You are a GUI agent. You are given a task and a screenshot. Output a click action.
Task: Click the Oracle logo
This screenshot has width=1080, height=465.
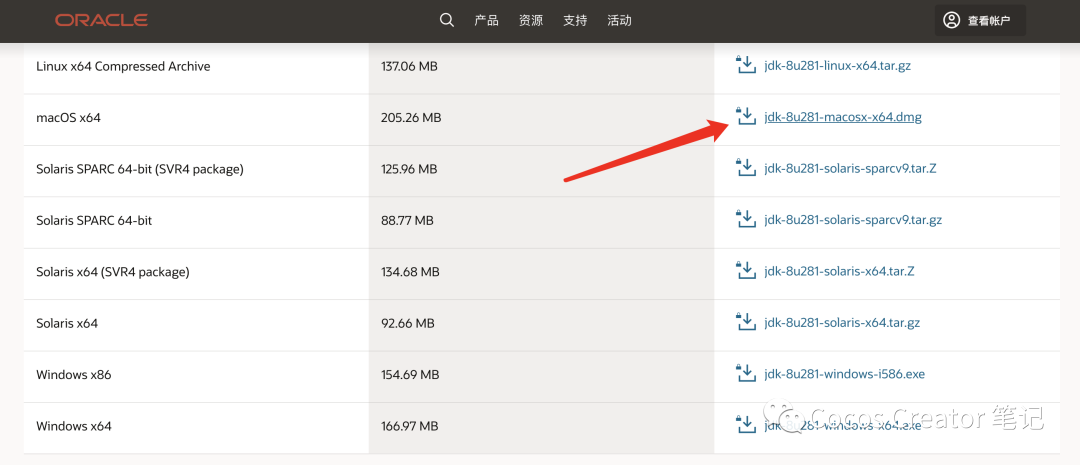(101, 20)
